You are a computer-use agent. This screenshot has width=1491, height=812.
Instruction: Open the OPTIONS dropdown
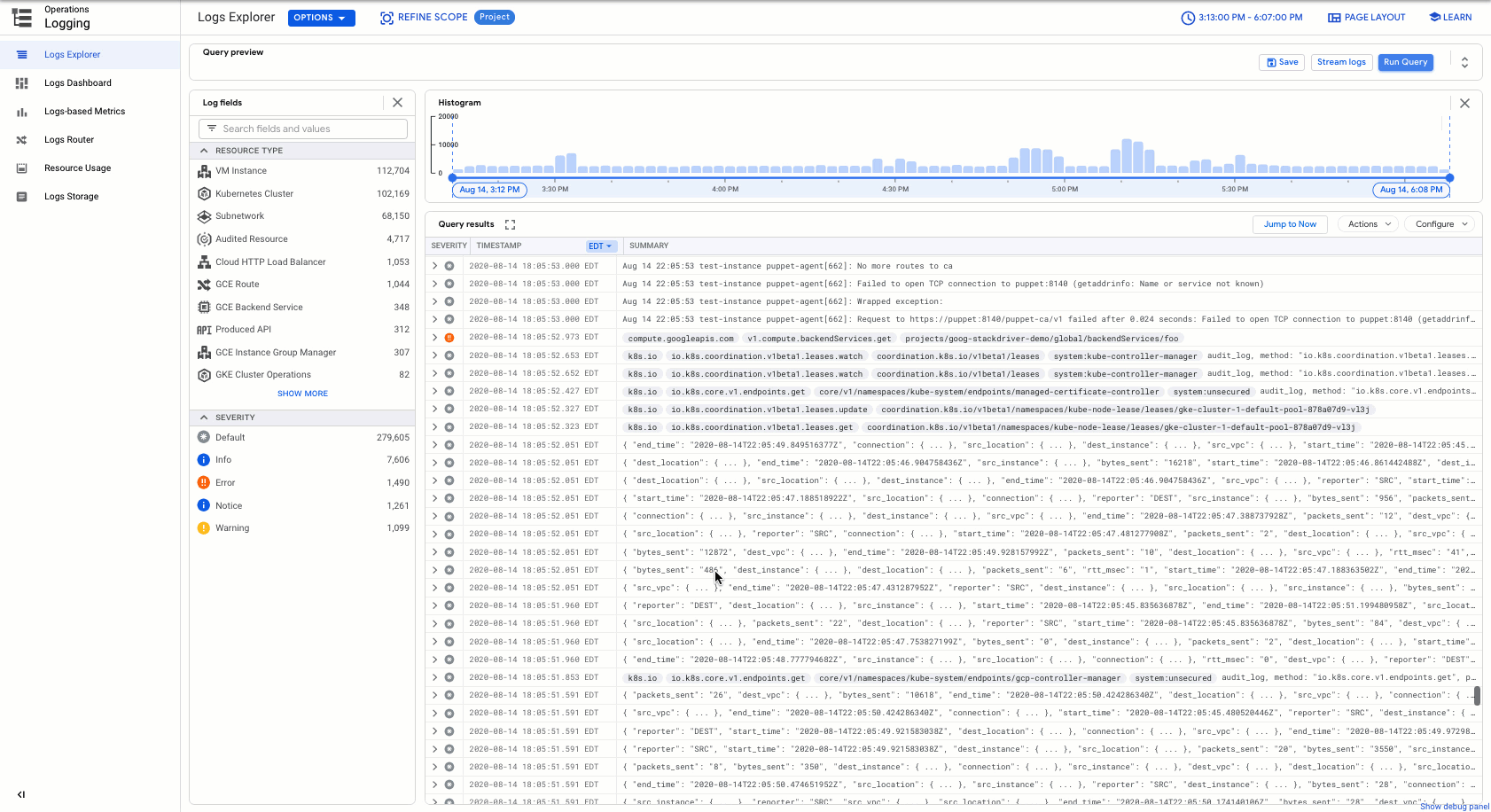click(x=321, y=18)
